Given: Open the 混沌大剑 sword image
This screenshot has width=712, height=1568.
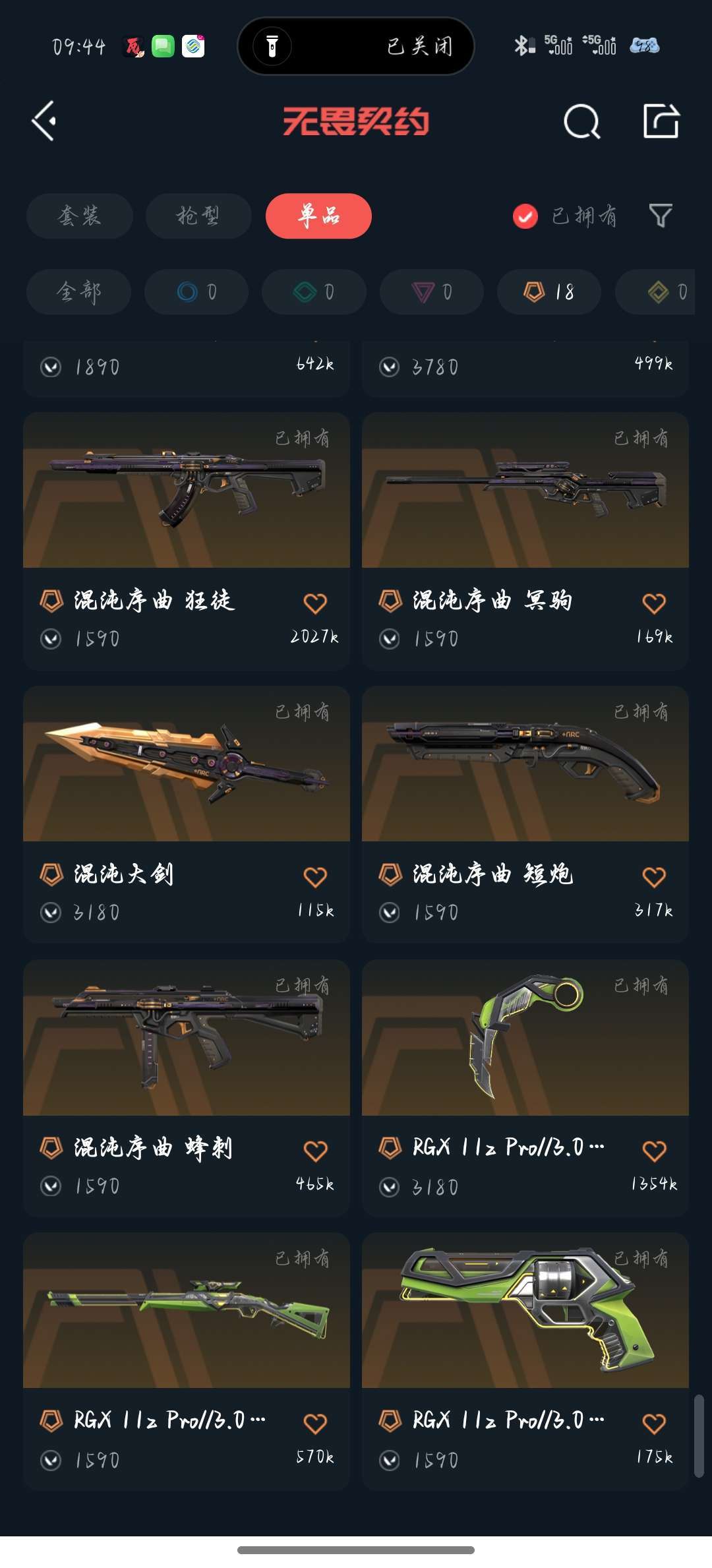Looking at the screenshot, I should 187,764.
